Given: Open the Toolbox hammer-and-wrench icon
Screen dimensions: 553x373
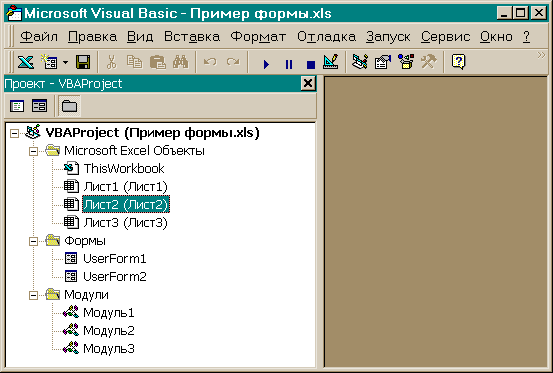Looking at the screenshot, I should 429,62.
